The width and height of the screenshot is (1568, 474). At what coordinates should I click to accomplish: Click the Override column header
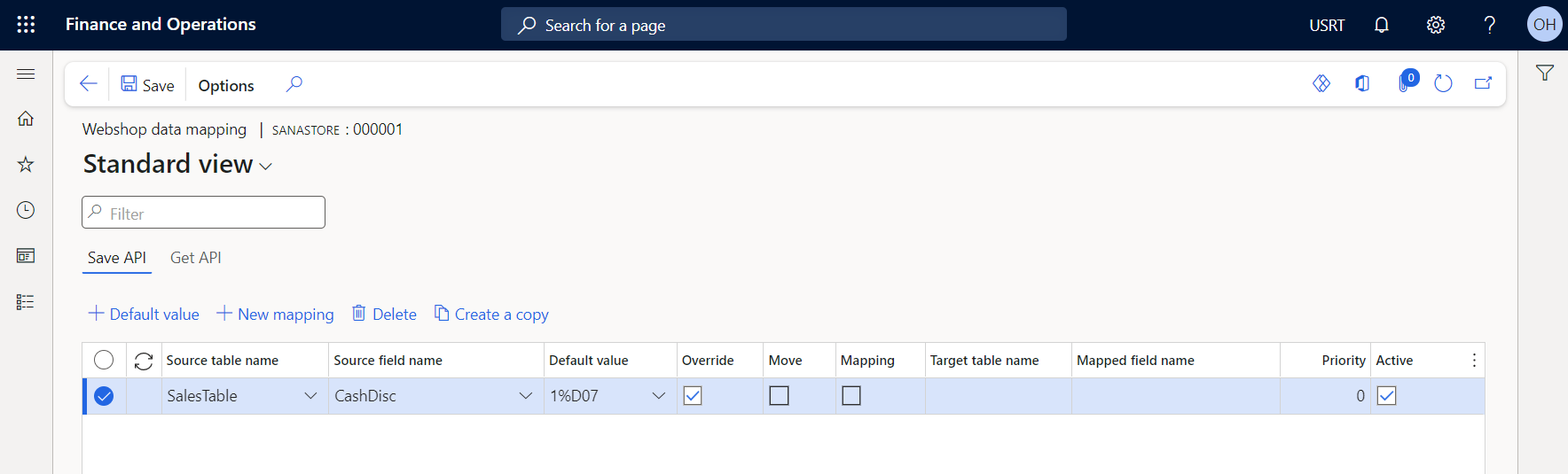pos(708,361)
